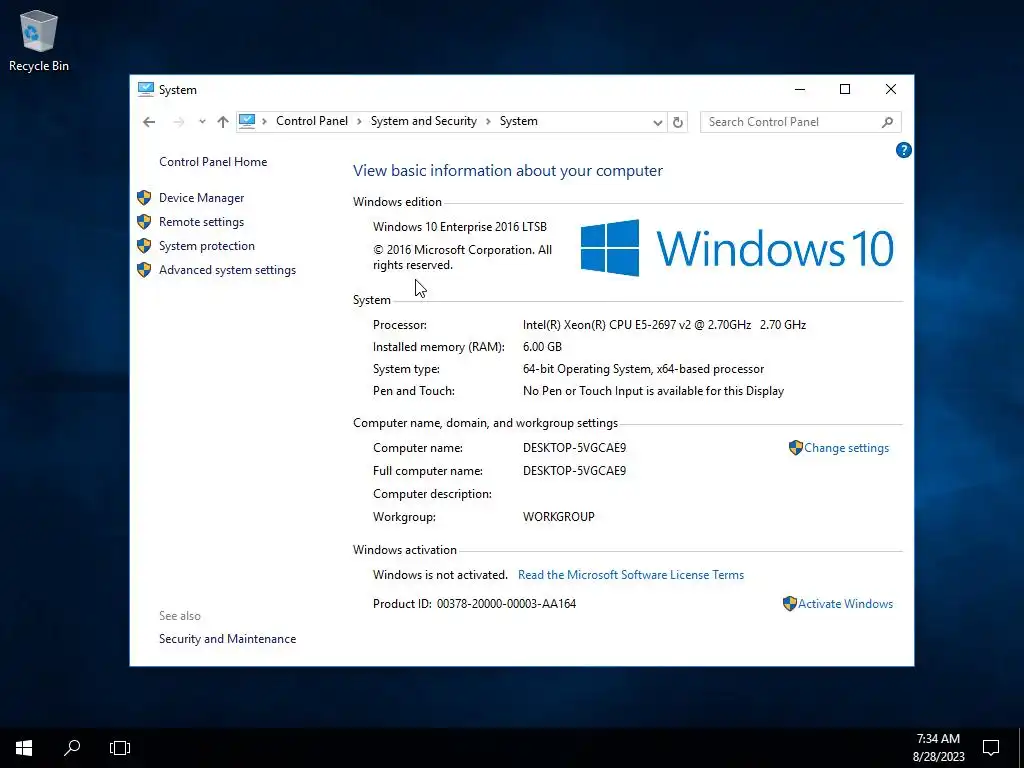This screenshot has height=768, width=1024.
Task: Open Action Center notifications icon
Action: pyautogui.click(x=991, y=748)
